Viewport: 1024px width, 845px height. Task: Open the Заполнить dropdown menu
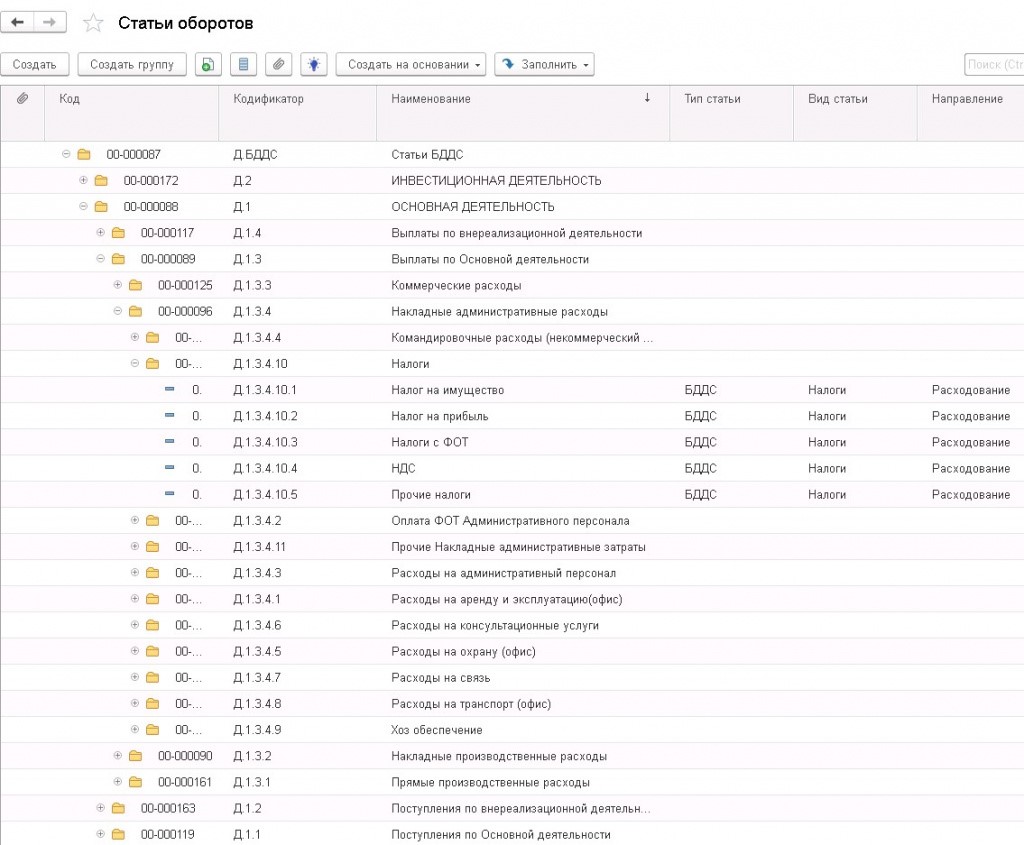(x=544, y=65)
